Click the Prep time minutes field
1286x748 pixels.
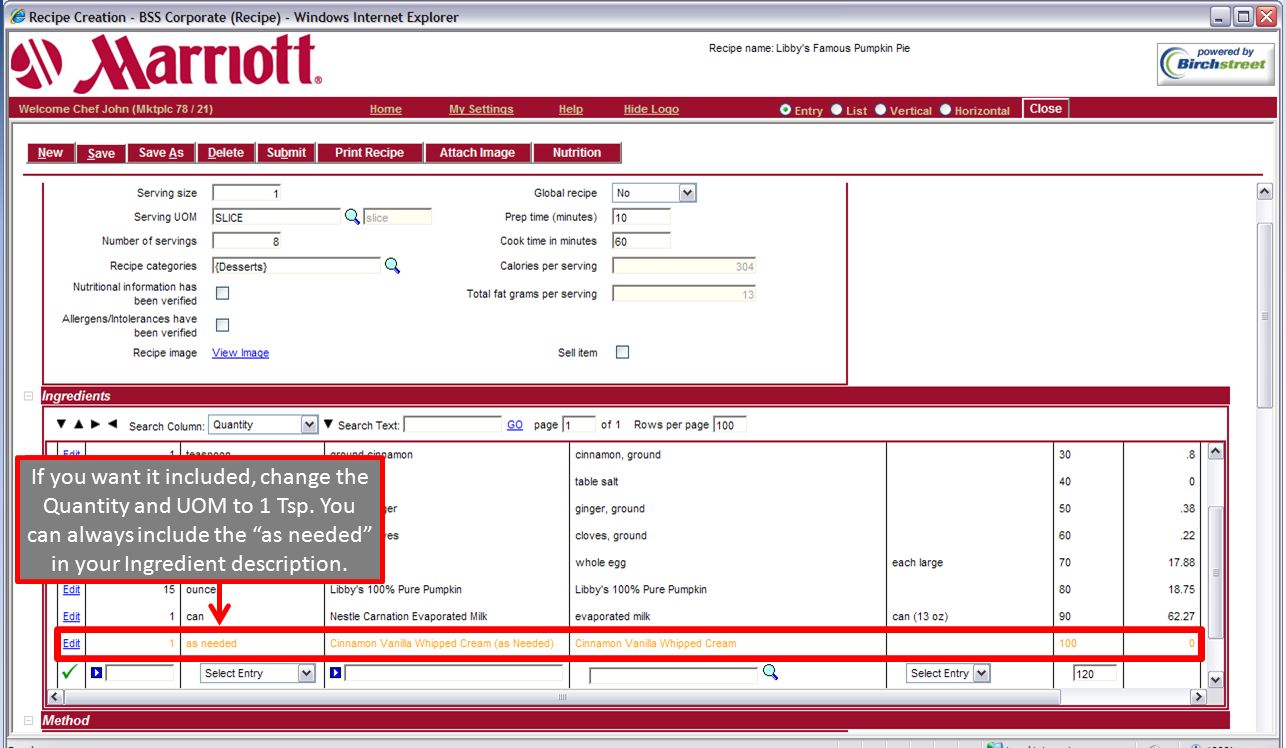click(x=641, y=217)
